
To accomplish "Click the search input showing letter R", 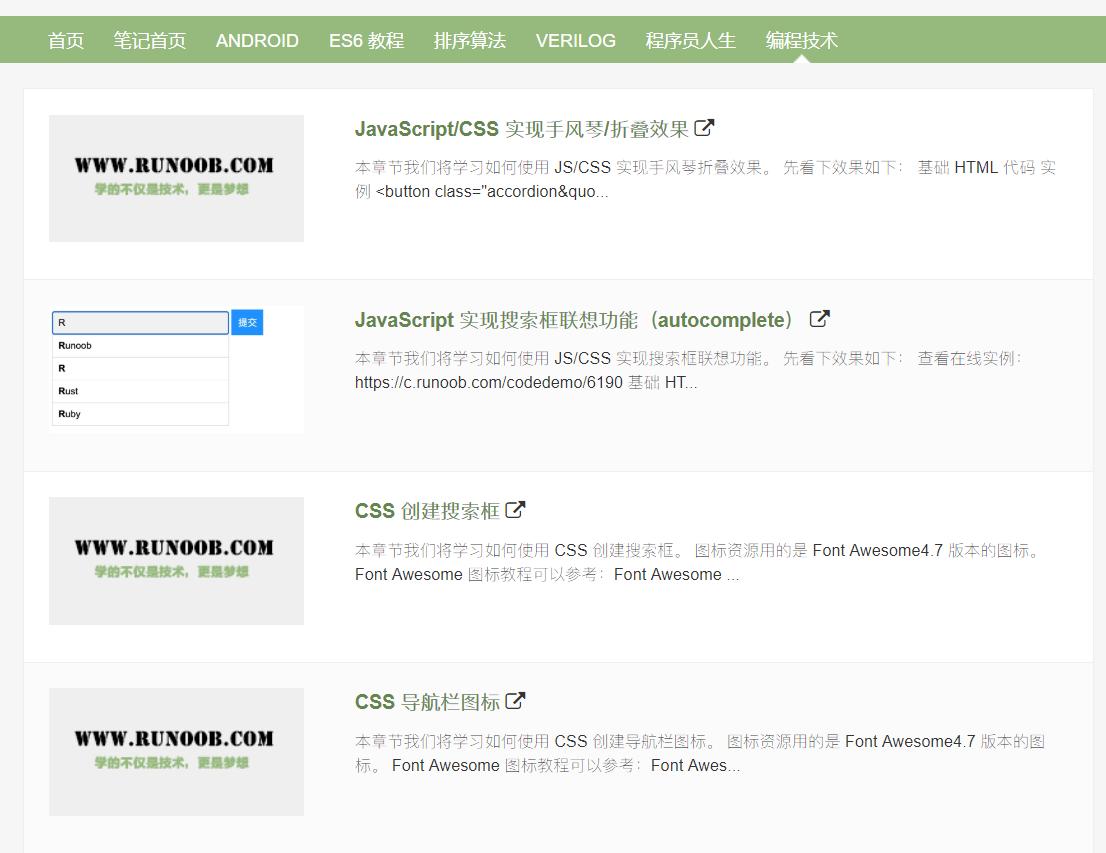I will (x=140, y=322).
